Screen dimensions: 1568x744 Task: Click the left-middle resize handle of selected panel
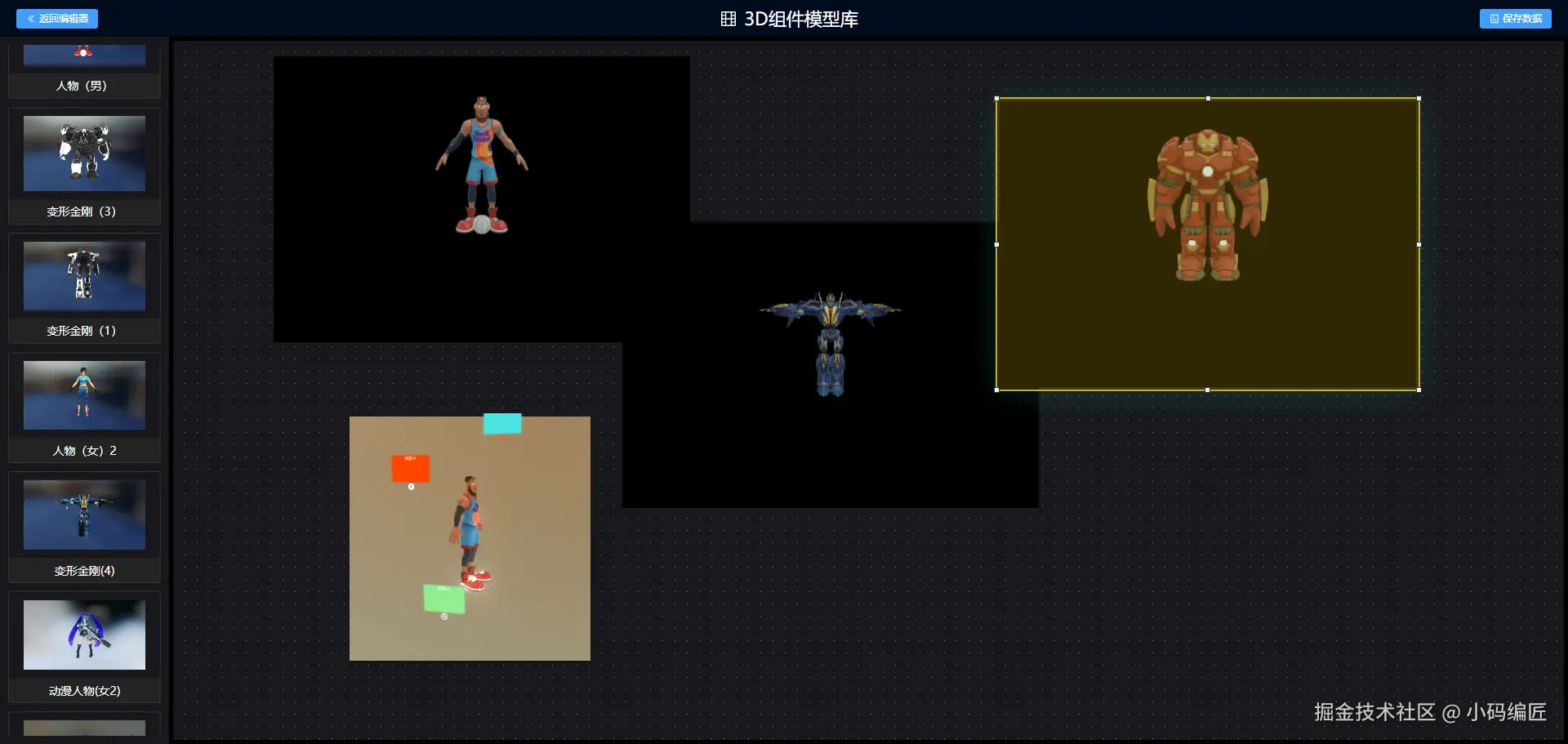coord(996,244)
